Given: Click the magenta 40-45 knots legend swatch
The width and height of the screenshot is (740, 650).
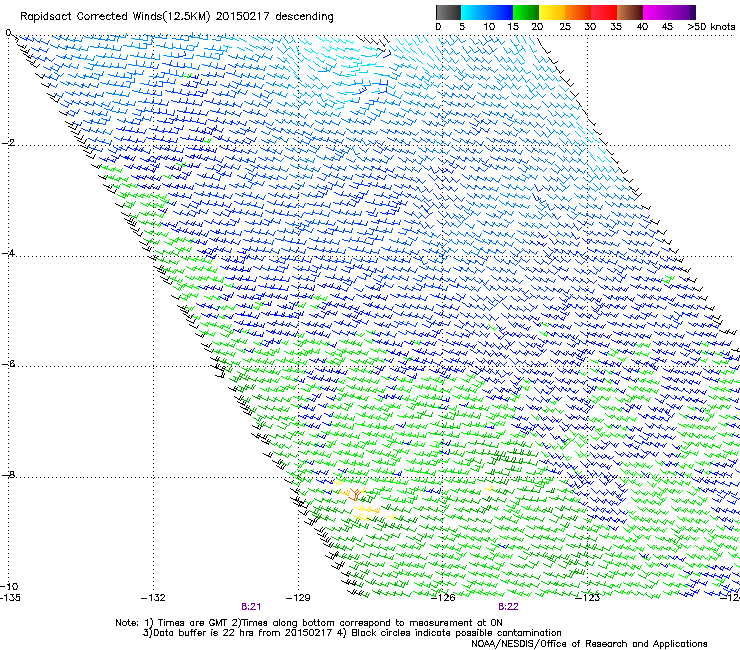Looking at the screenshot, I should click(656, 12).
